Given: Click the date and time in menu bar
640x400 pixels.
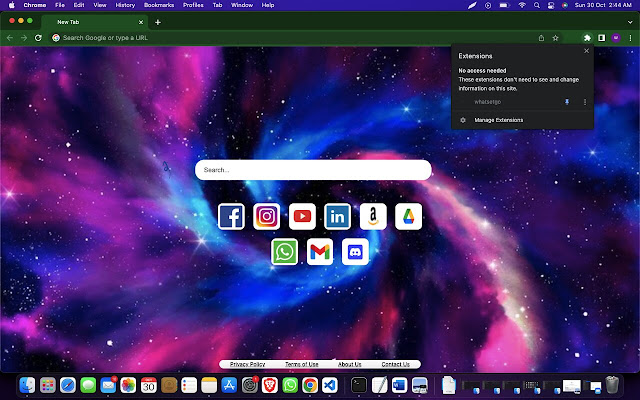Looking at the screenshot, I should pyautogui.click(x=603, y=5).
